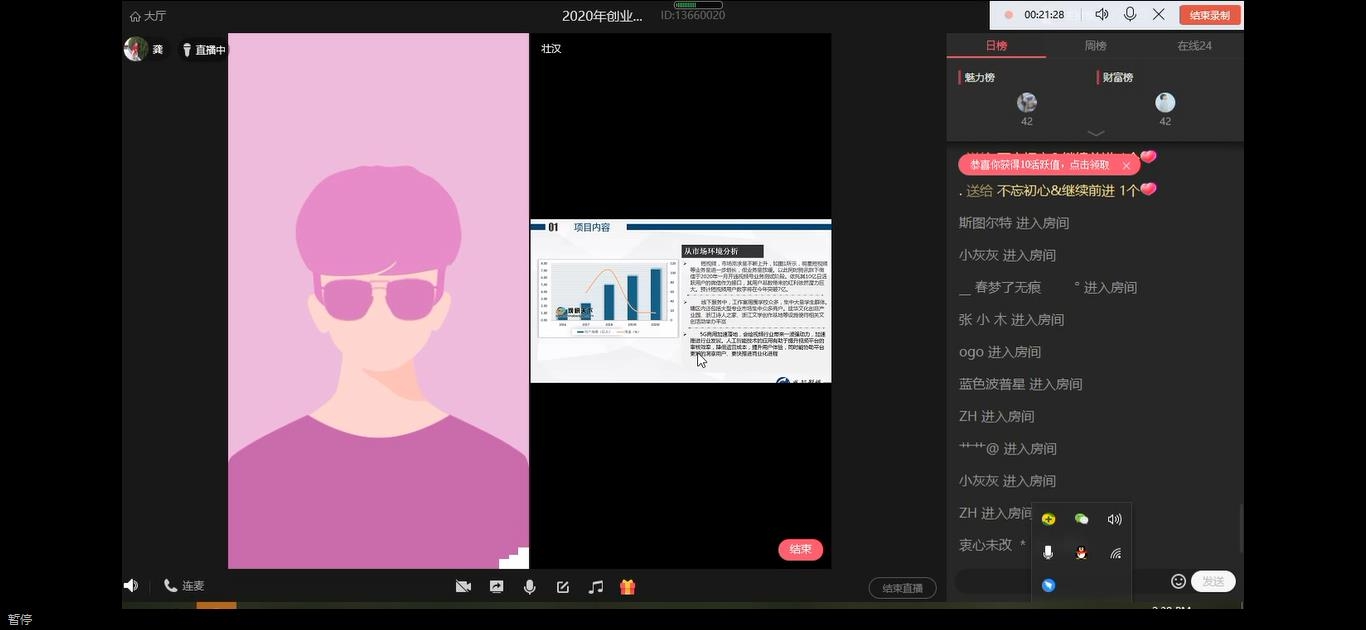Image resolution: width=1366 pixels, height=630 pixels.
Task: Click the red 结束 button on shared screen
Action: click(800, 549)
